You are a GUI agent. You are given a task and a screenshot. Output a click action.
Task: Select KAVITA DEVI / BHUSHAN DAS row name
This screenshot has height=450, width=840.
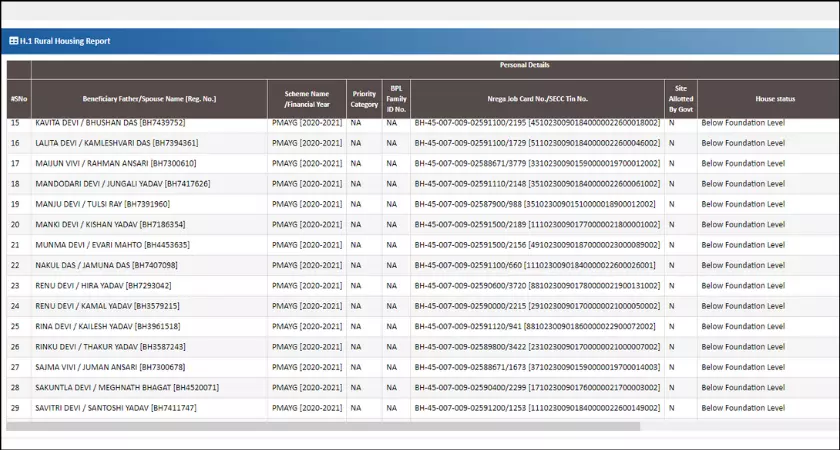(110, 123)
